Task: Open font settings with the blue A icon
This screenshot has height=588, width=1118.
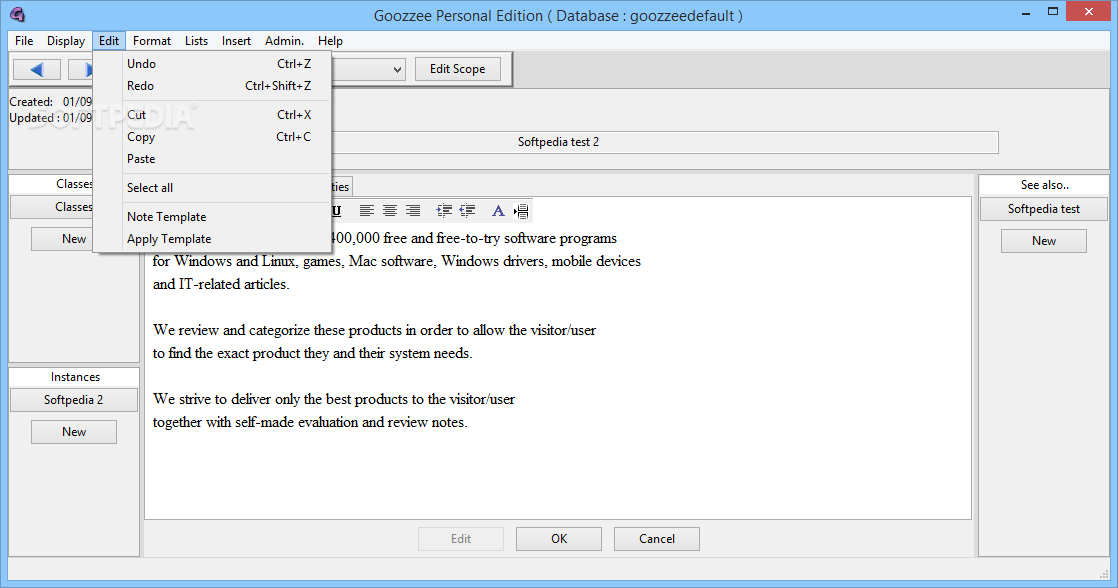Action: (498, 211)
